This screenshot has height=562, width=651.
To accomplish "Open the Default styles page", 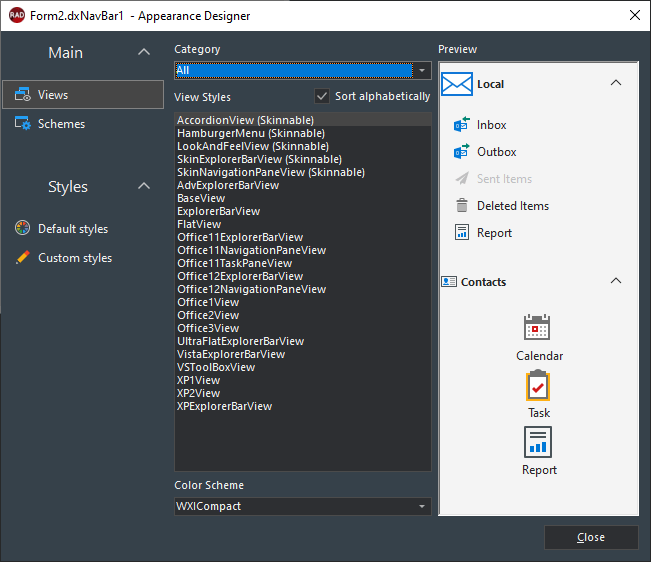I will 72,229.
